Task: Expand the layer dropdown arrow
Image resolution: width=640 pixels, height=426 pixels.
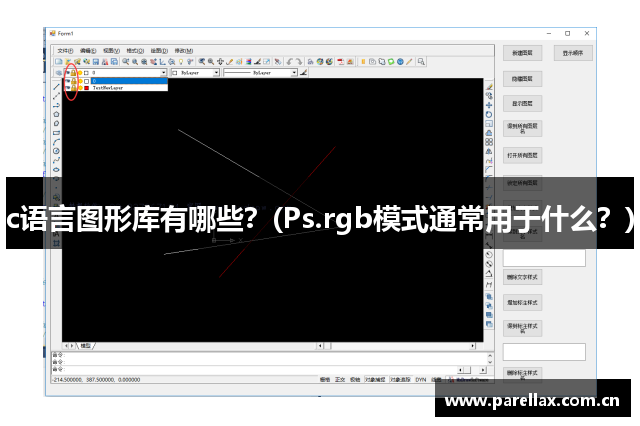Action: (x=164, y=73)
